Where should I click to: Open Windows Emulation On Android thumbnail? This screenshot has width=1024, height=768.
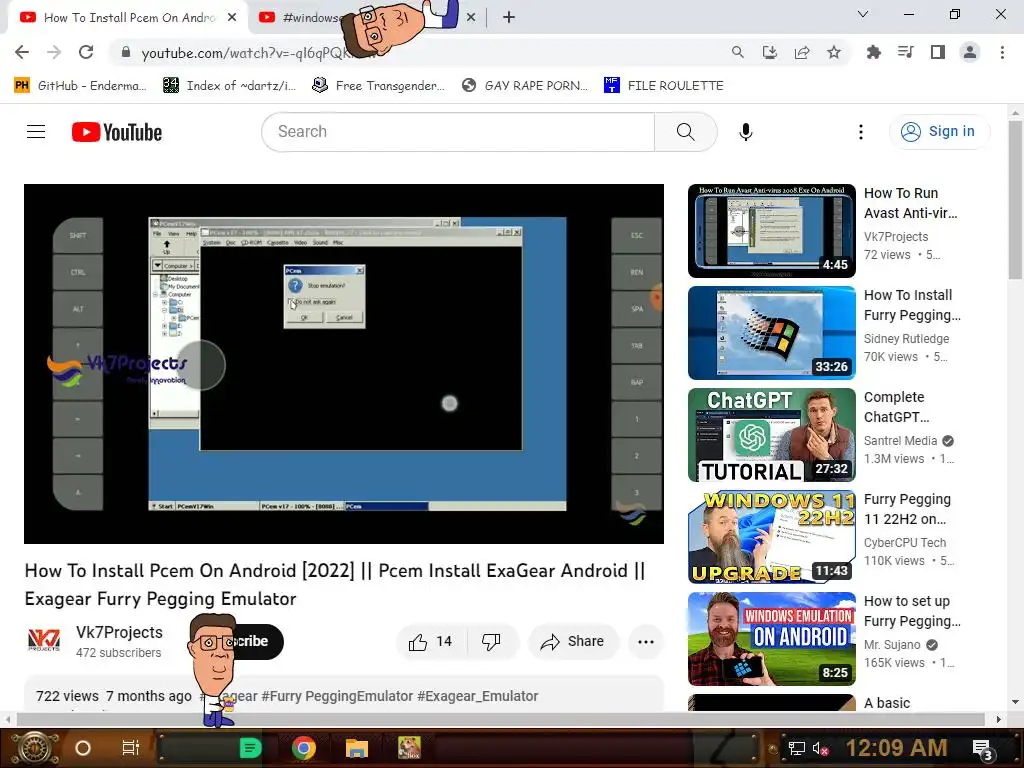pyautogui.click(x=772, y=639)
